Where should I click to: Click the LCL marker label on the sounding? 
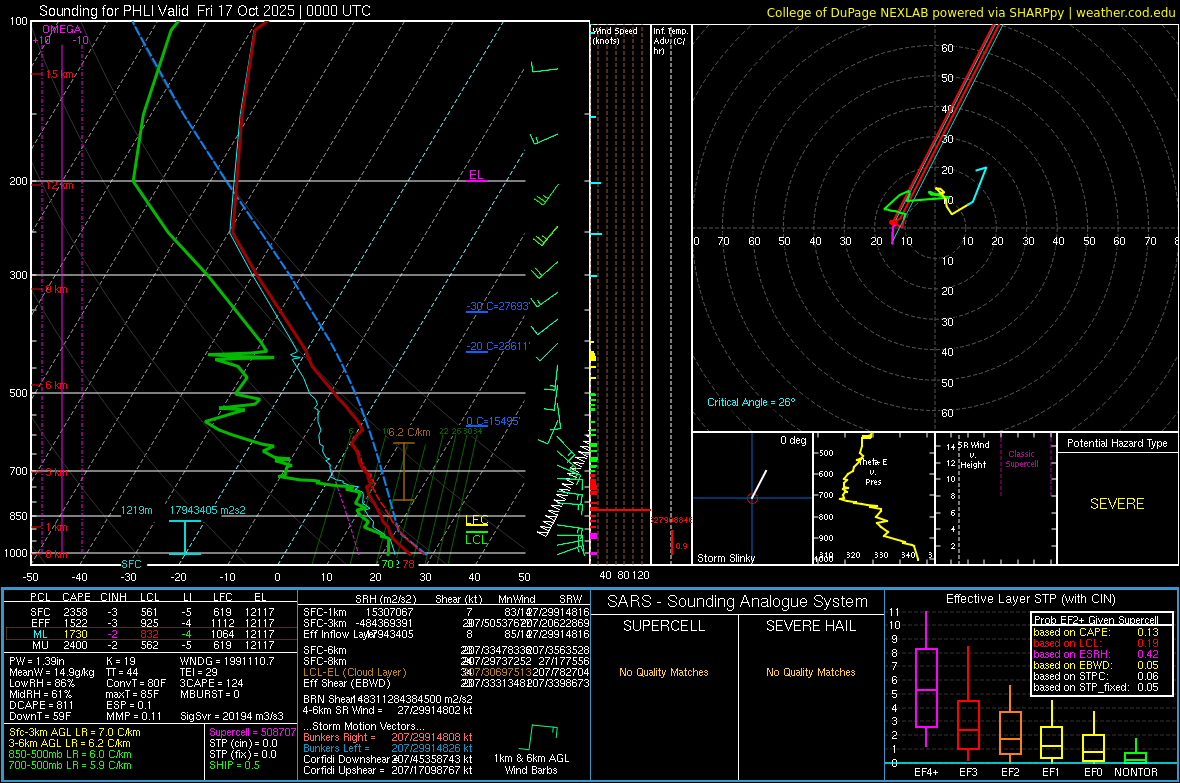pos(476,539)
